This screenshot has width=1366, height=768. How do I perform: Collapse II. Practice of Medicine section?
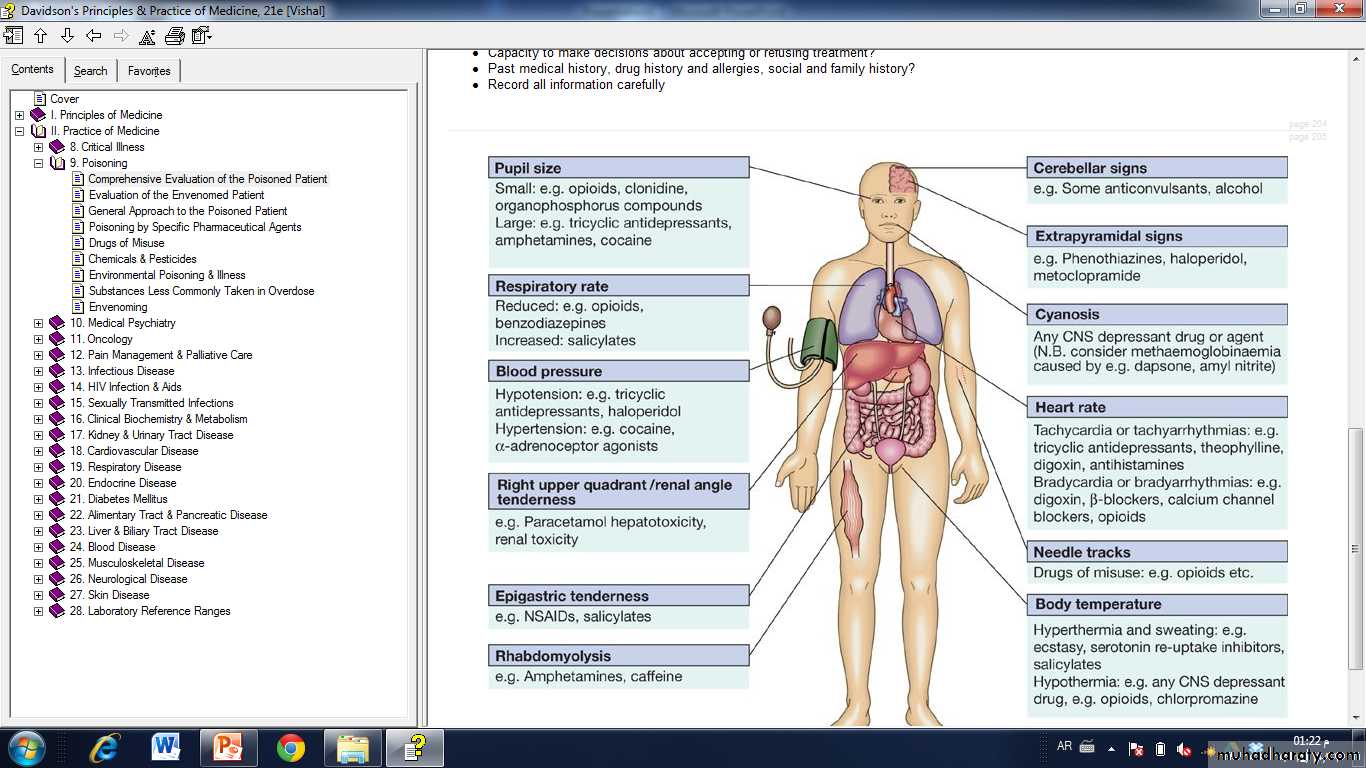pyautogui.click(x=20, y=131)
